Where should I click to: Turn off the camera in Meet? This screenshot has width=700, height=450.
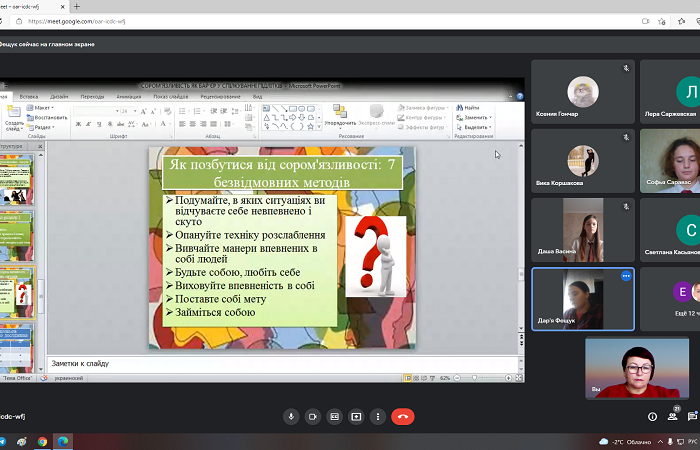pos(313,416)
